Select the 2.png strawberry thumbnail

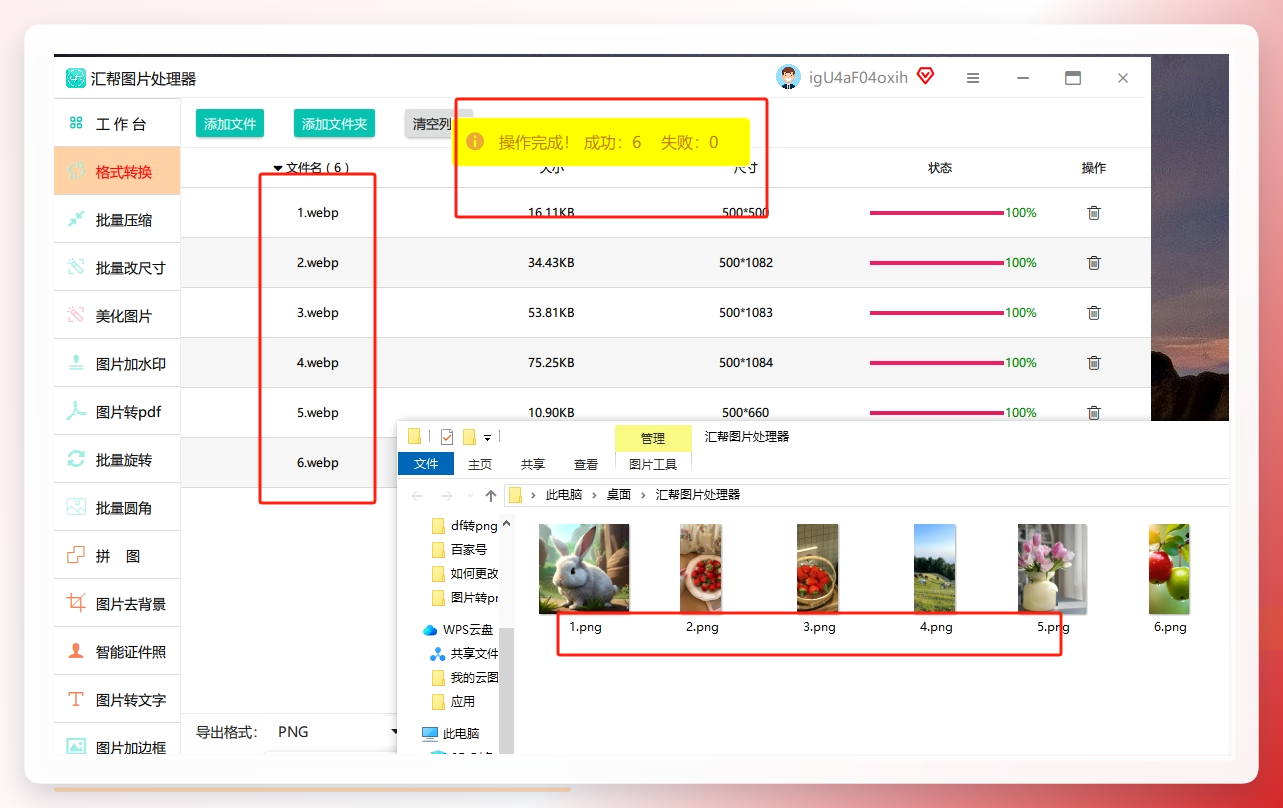coord(701,569)
